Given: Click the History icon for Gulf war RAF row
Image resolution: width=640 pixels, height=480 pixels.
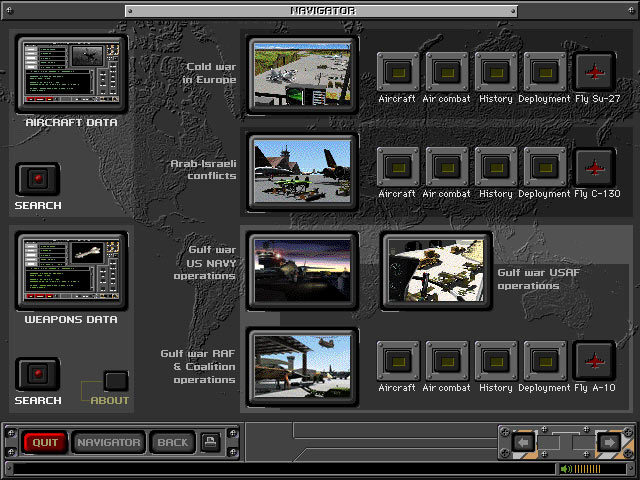Looking at the screenshot, I should (496, 361).
